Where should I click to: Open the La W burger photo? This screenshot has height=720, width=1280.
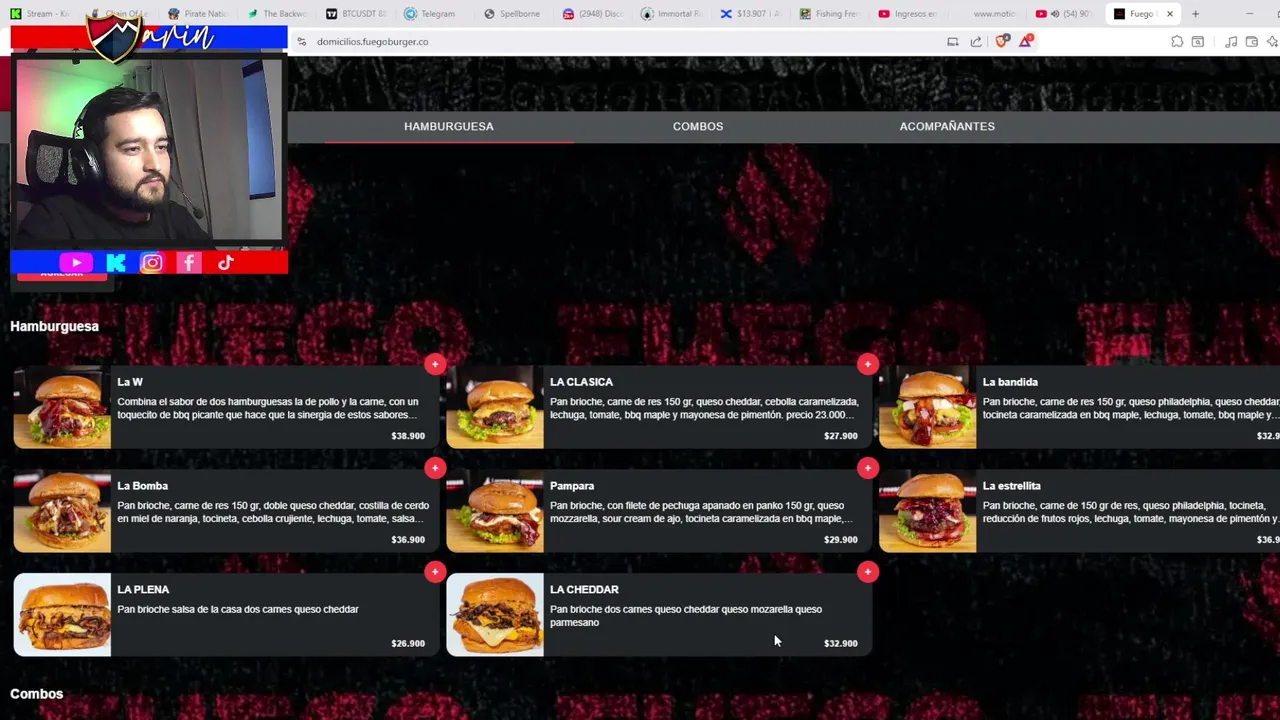pos(62,407)
